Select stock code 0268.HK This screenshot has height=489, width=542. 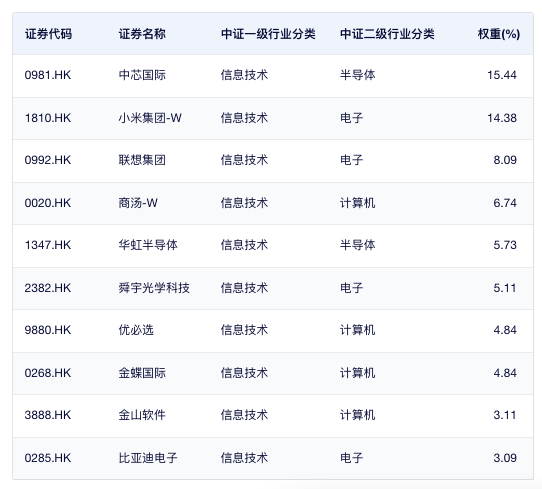tap(48, 373)
